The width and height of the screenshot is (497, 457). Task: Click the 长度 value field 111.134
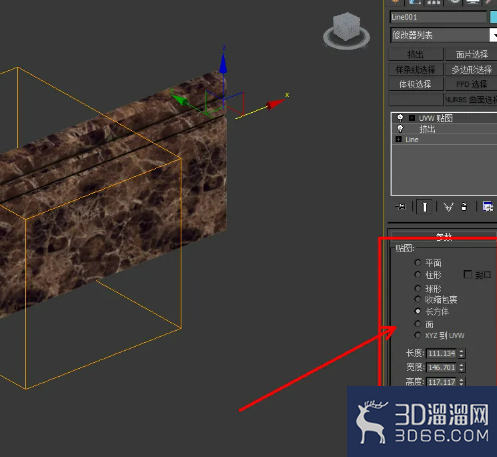tap(442, 353)
